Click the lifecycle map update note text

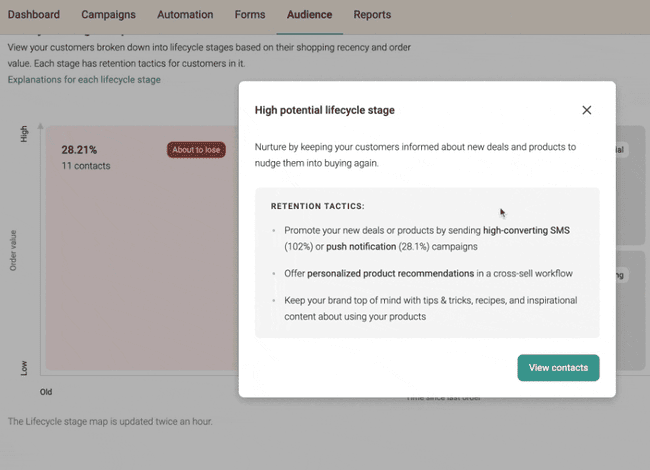(110, 421)
